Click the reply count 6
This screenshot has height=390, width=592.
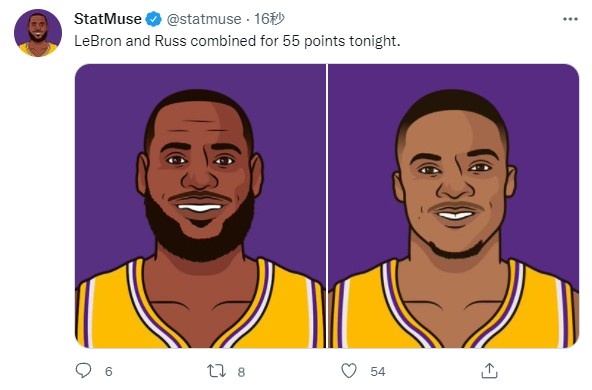(x=109, y=372)
